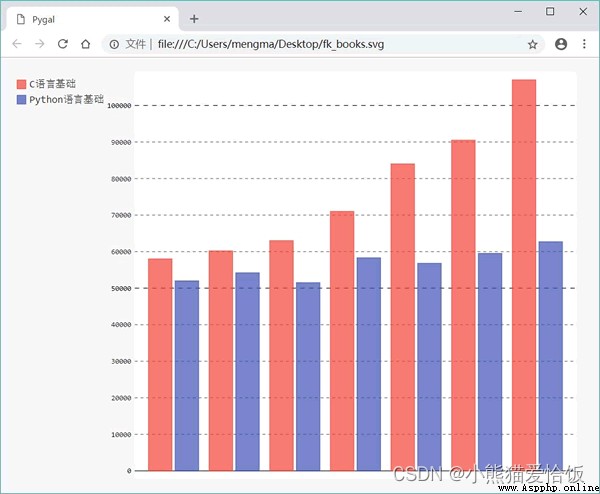600x494 pixels.
Task: Click the red bar reaching about 90000
Action: tap(463, 305)
